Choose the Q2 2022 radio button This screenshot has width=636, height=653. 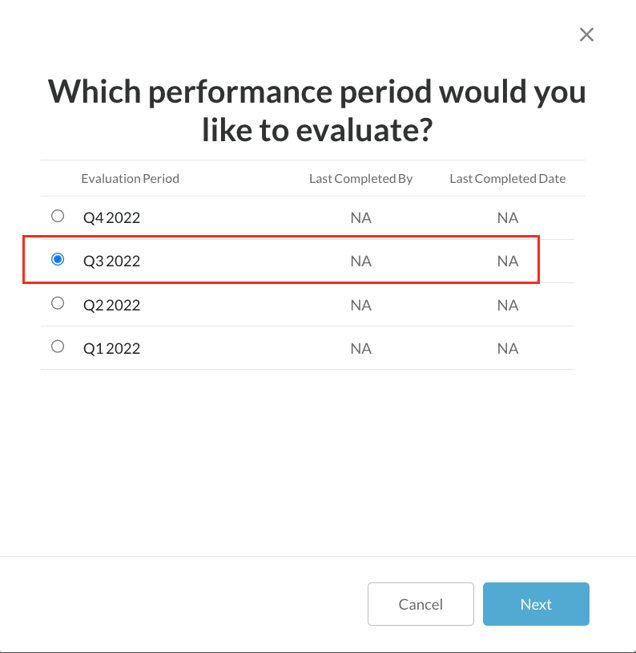(x=58, y=303)
